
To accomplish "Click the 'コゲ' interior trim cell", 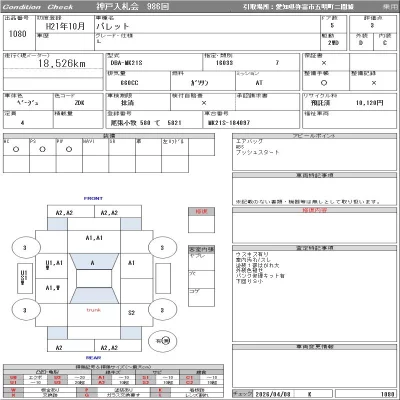I will 201,297.
